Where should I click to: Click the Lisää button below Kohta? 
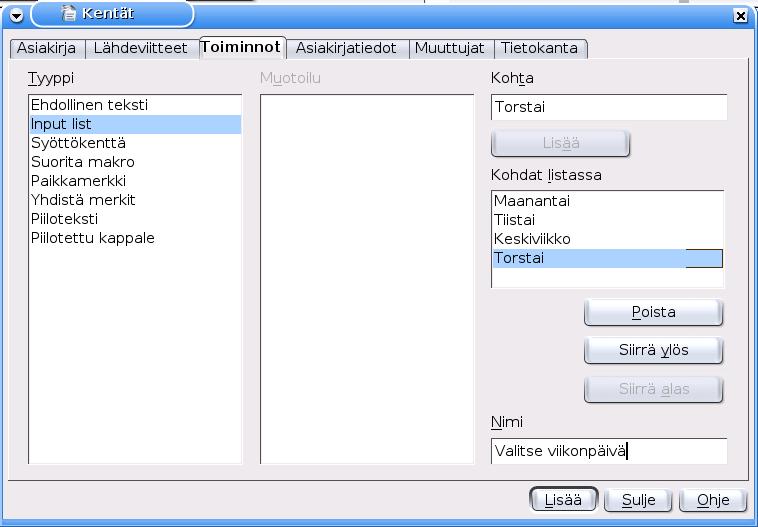coord(560,143)
